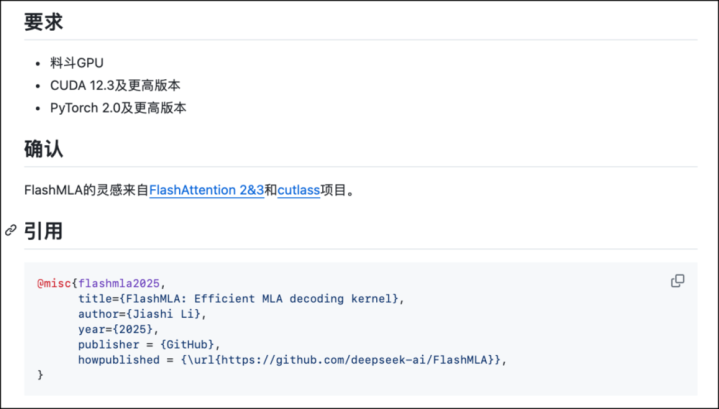
Task: Click the text FlashMLA的灵感来自
Action: (x=86, y=190)
